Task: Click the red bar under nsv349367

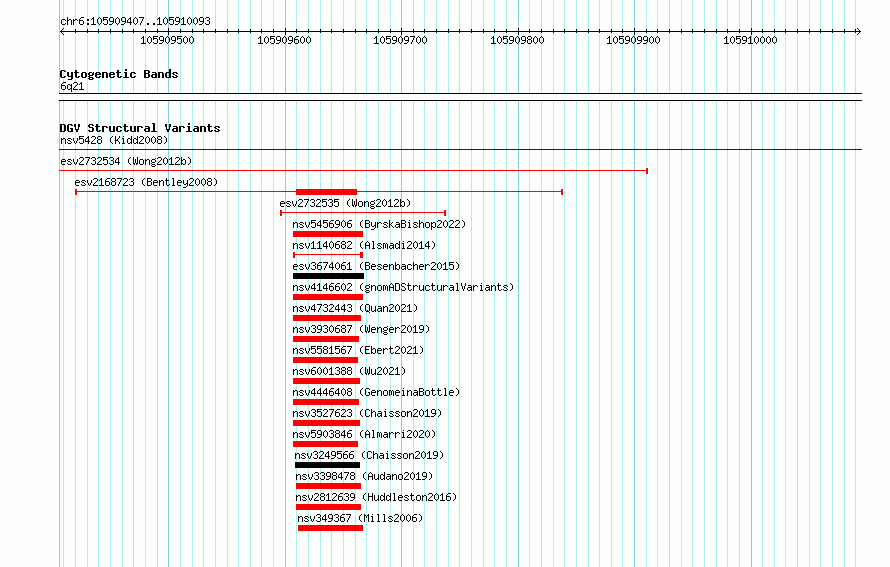Action: 330,528
